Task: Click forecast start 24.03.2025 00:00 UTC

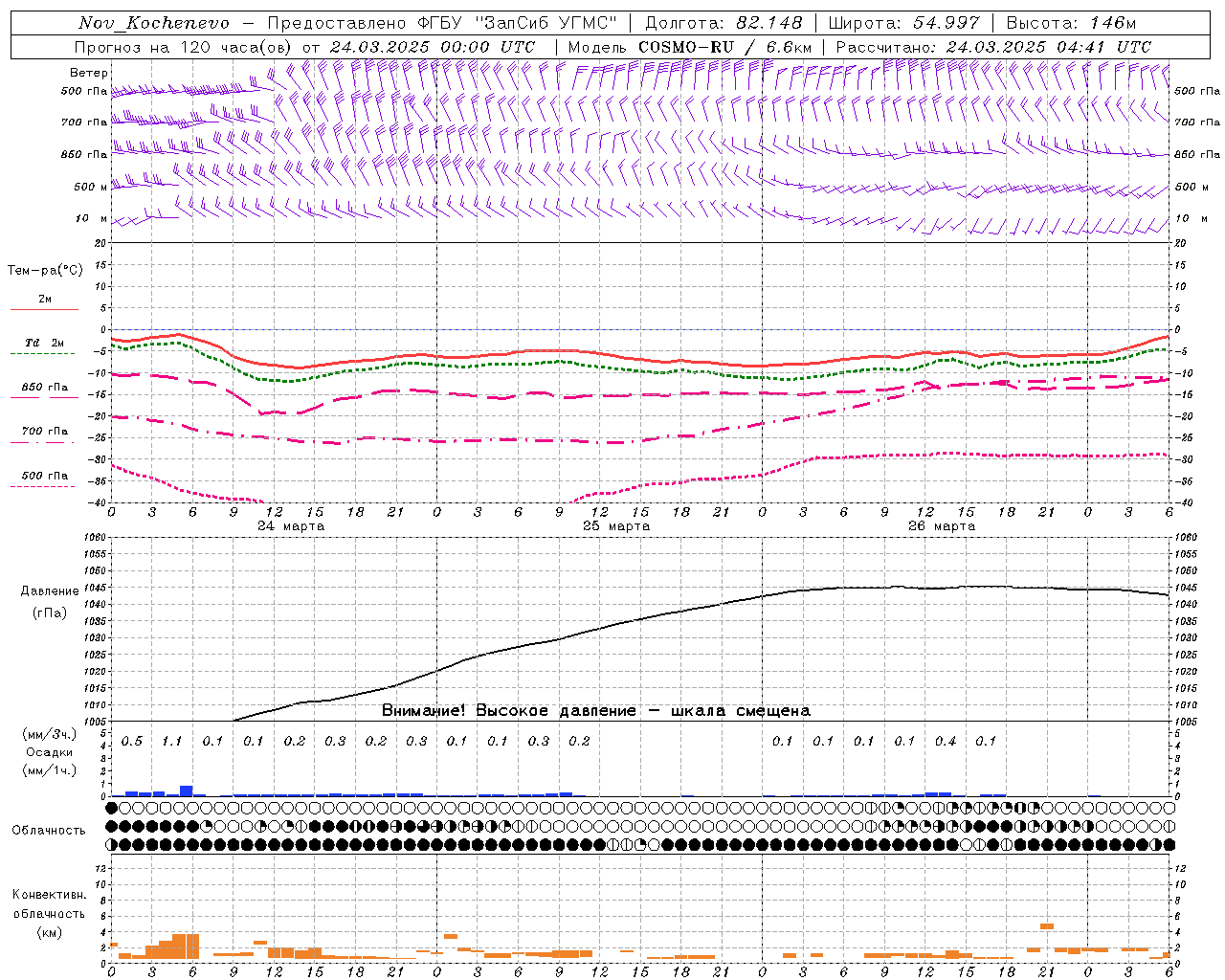Action: click(433, 47)
